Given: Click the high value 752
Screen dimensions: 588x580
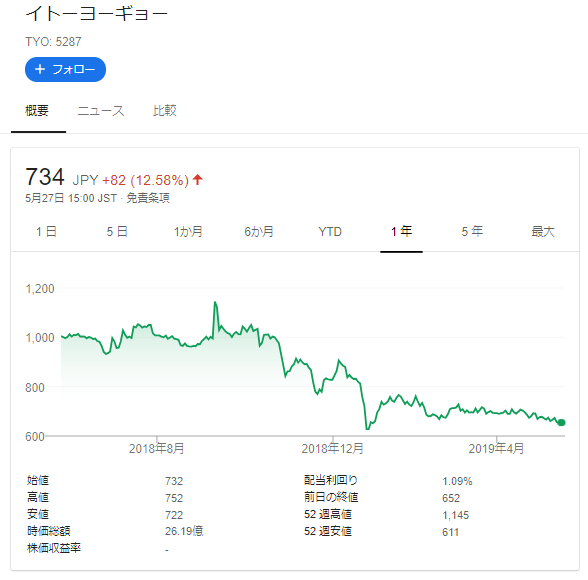Looking at the screenshot, I should 174,498.
